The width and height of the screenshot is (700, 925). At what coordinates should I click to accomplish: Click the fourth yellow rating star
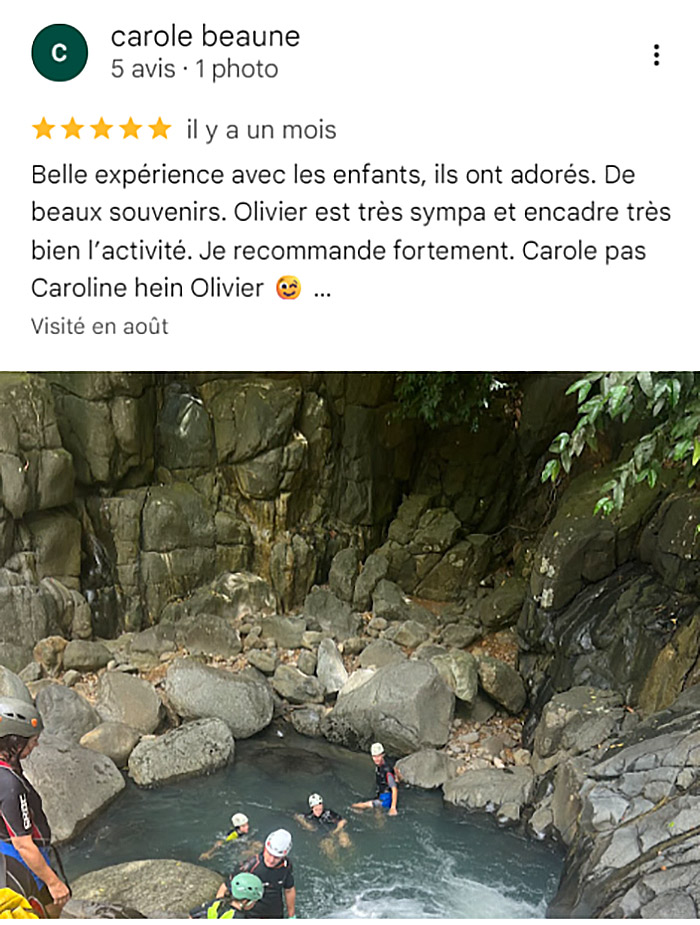pos(130,129)
